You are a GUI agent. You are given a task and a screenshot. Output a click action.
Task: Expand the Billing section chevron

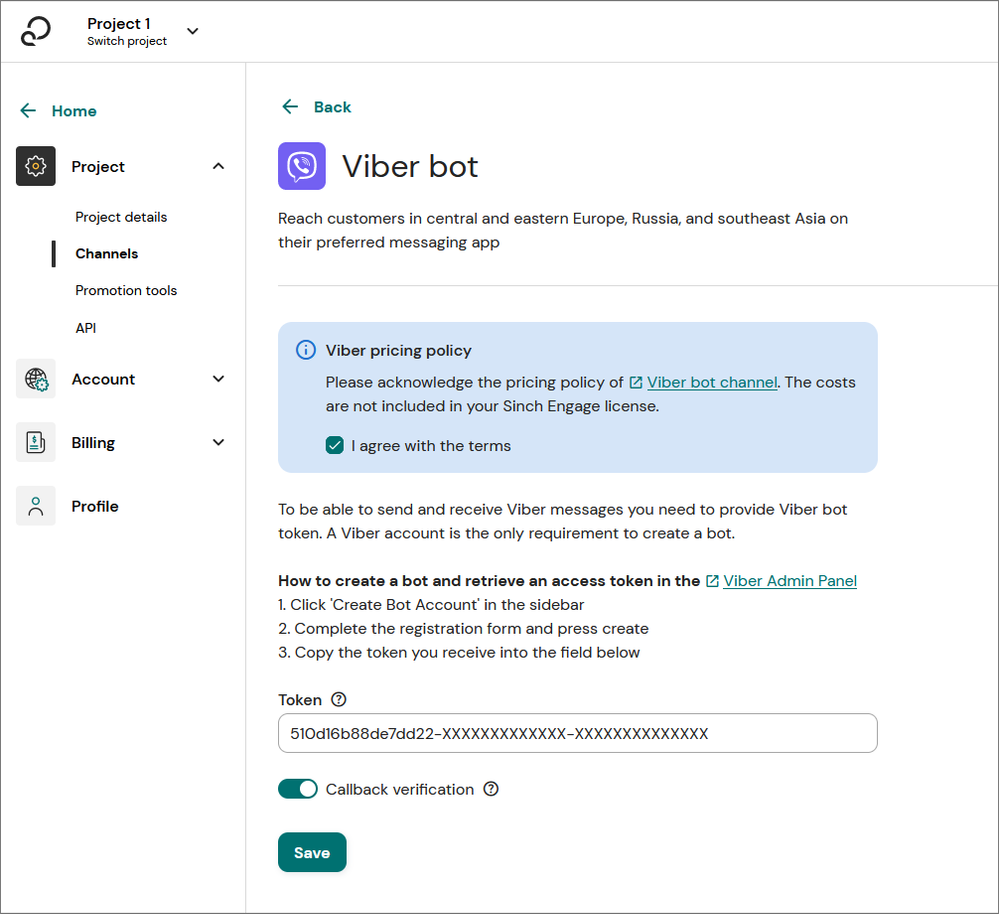point(219,442)
